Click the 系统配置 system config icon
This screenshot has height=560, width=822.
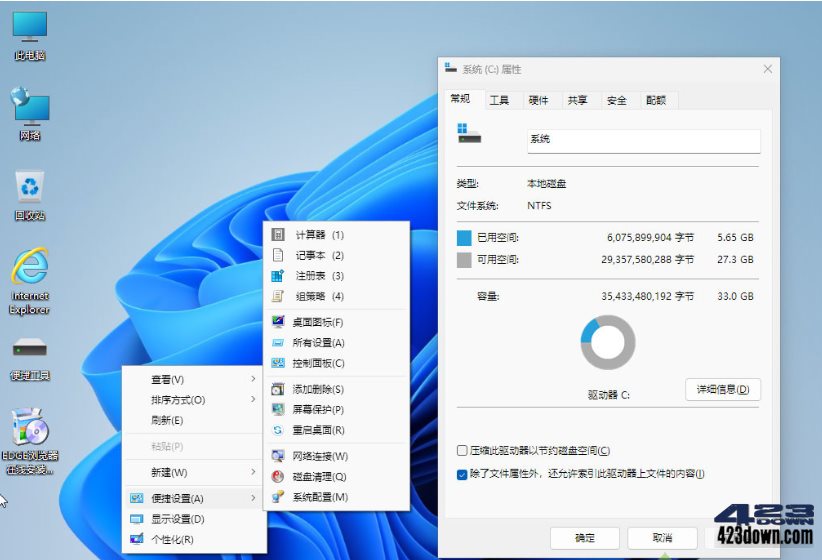click(x=278, y=497)
